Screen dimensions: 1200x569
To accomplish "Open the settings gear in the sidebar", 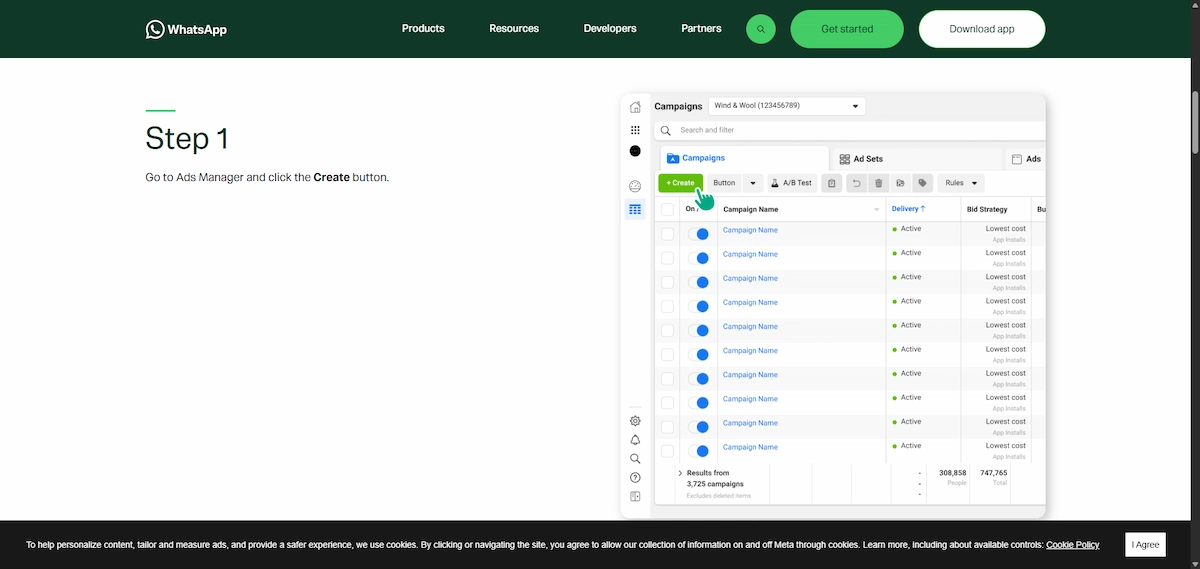I will click(x=635, y=421).
